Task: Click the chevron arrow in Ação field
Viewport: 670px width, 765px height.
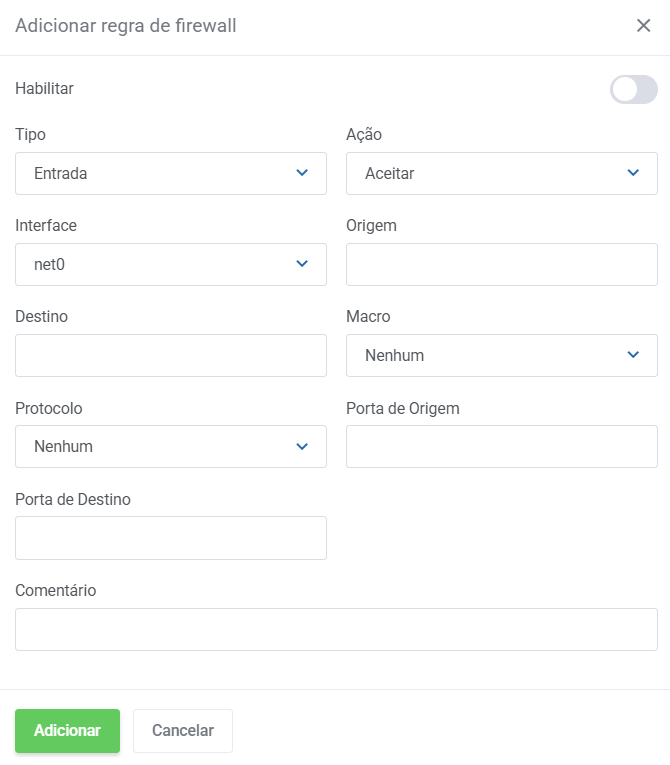Action: click(x=633, y=173)
